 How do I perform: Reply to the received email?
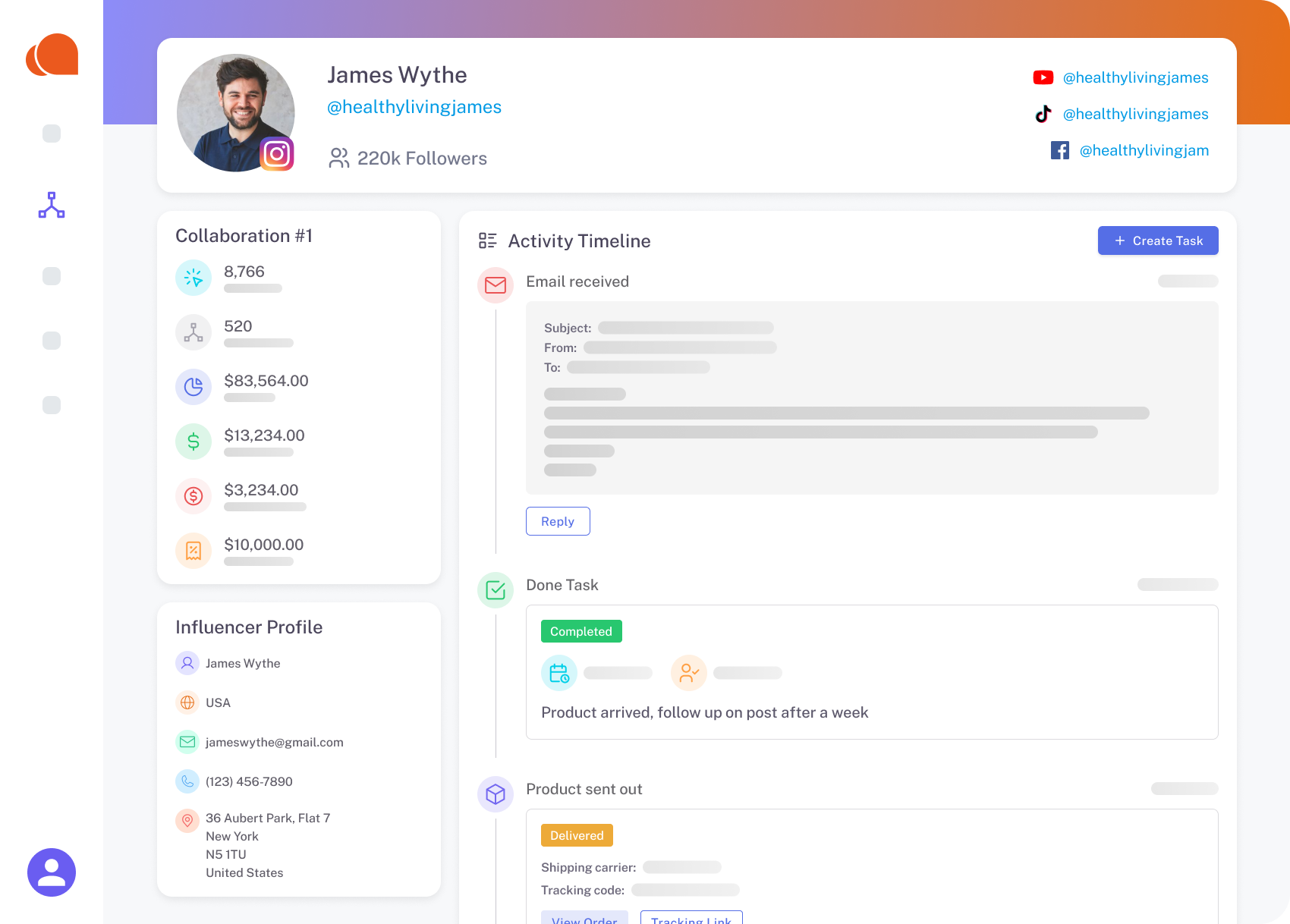point(558,521)
